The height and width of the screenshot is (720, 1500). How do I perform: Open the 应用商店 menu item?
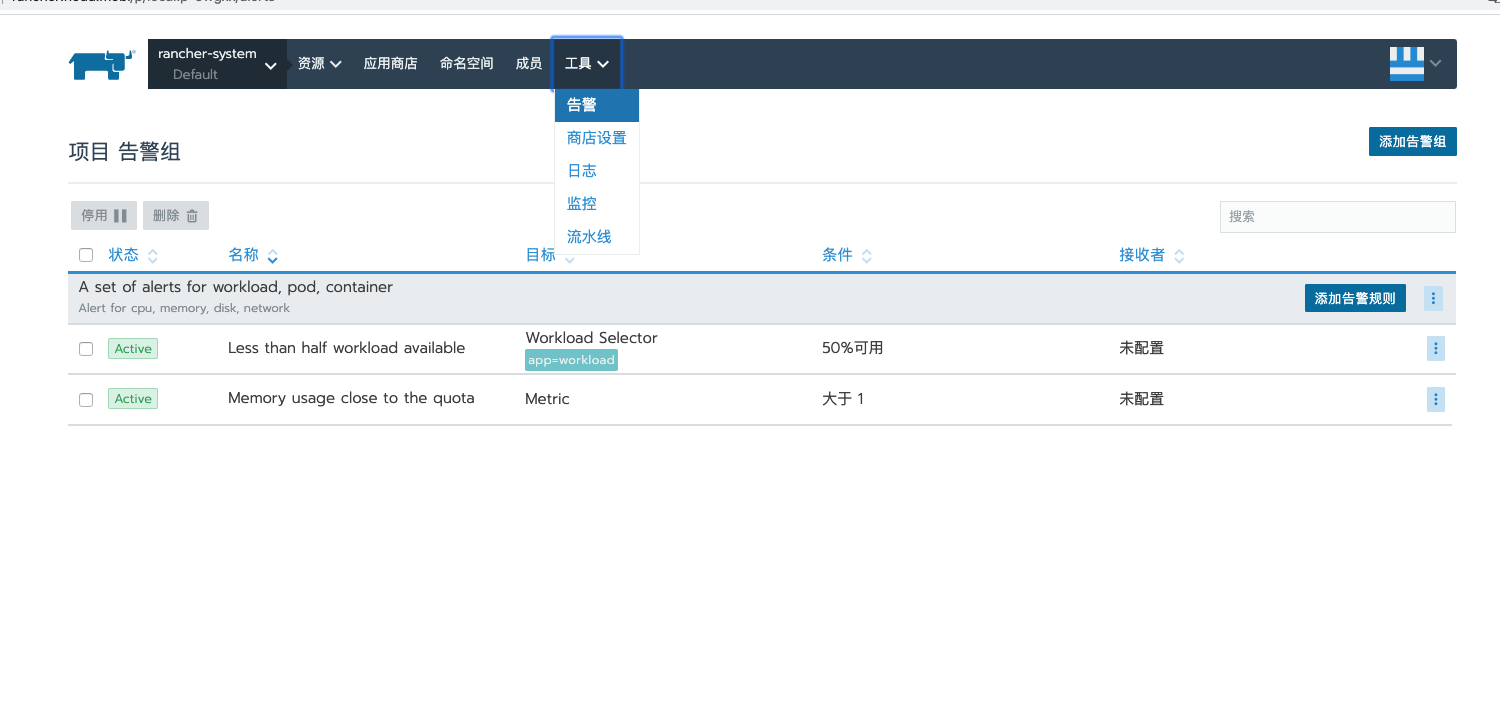(390, 63)
